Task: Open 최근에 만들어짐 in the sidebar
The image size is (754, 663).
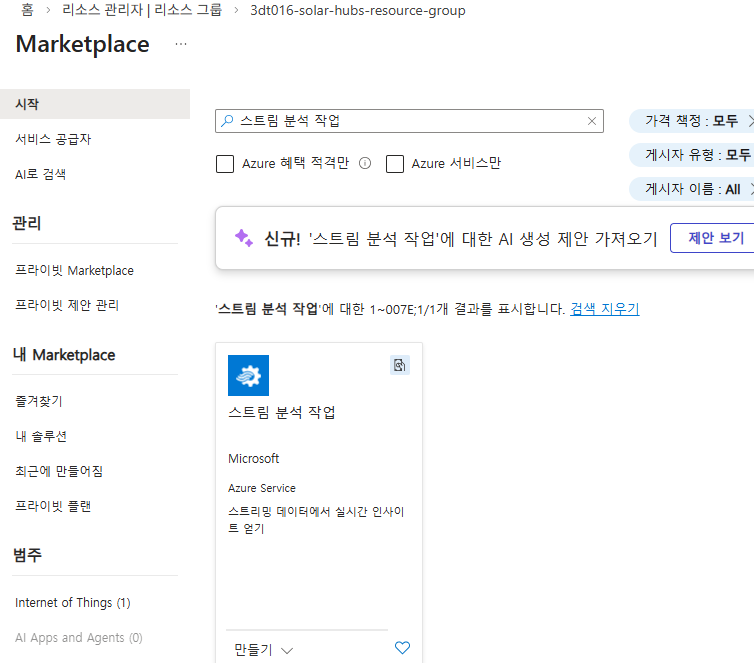Action: [59, 471]
